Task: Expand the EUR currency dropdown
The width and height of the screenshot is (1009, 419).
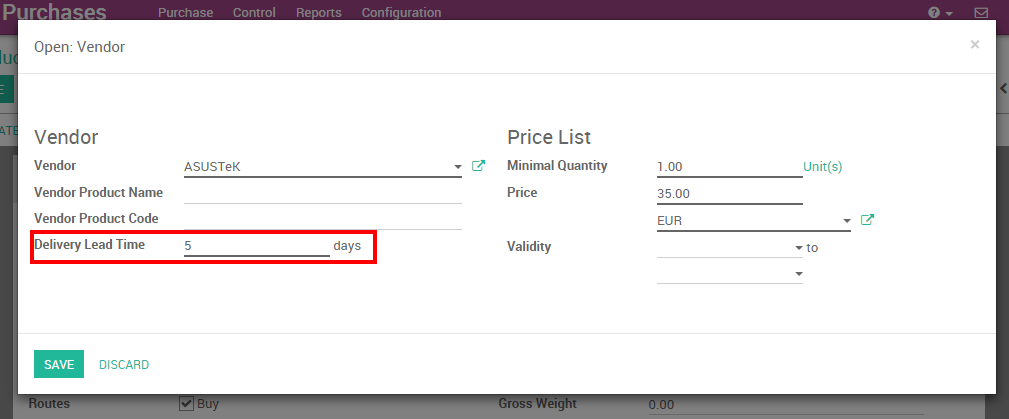Action: point(846,221)
